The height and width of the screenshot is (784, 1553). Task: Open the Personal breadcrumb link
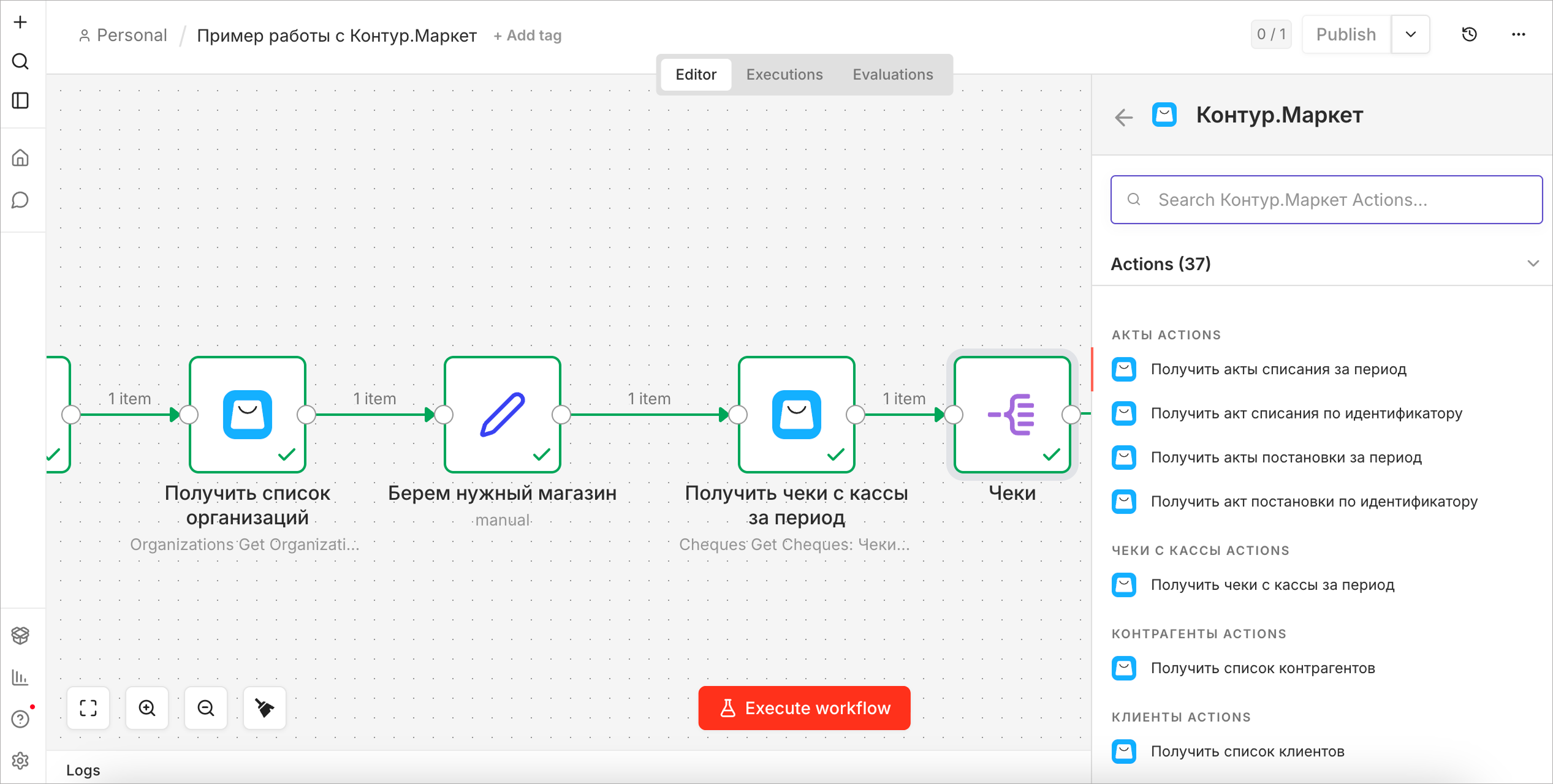[x=123, y=35]
